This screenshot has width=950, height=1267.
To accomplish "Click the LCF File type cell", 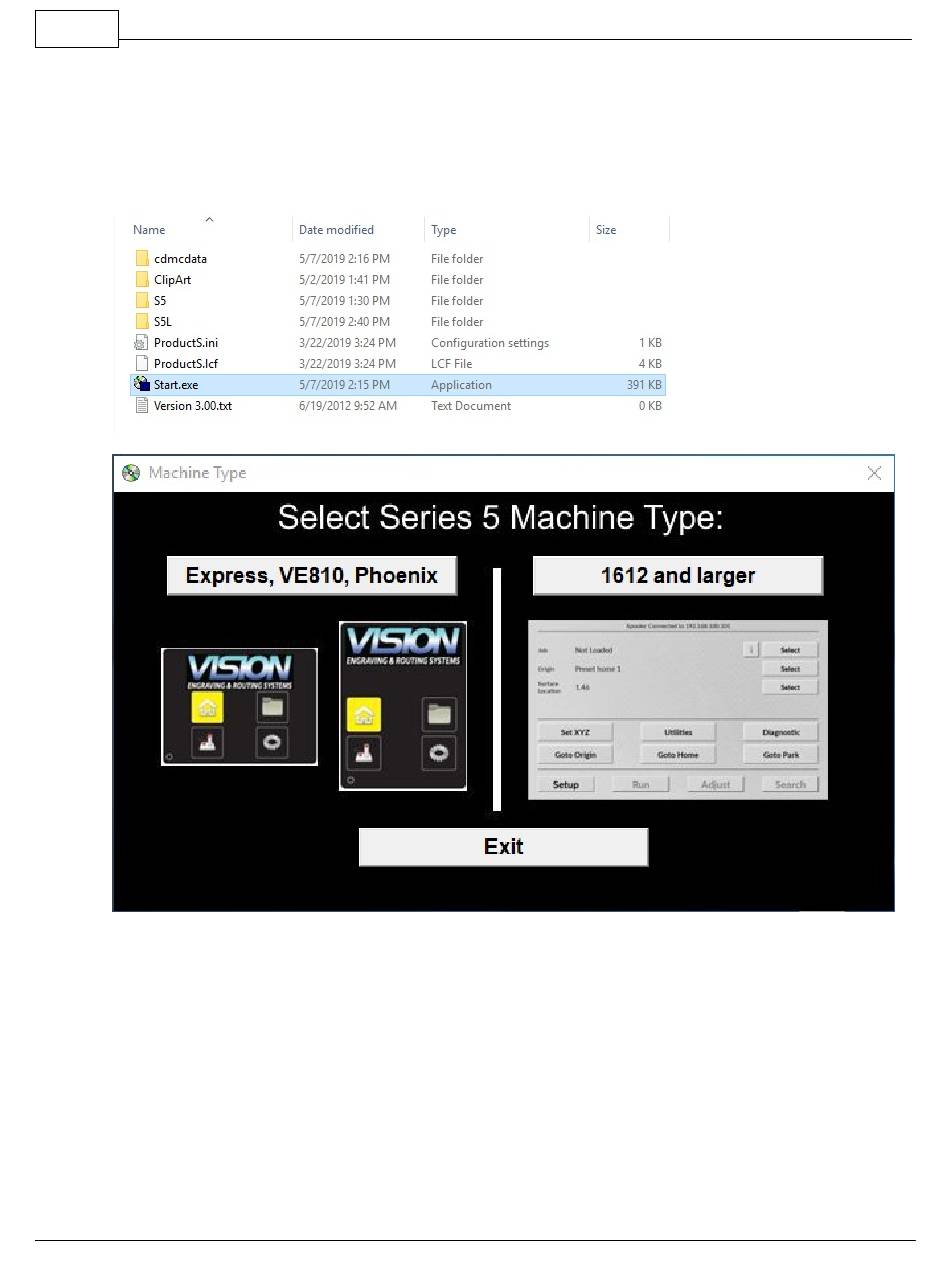I will point(451,364).
